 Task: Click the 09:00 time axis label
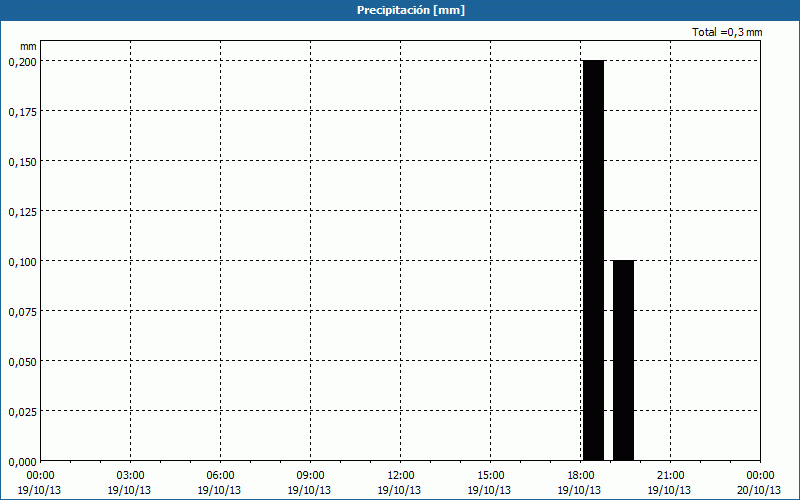tap(310, 476)
